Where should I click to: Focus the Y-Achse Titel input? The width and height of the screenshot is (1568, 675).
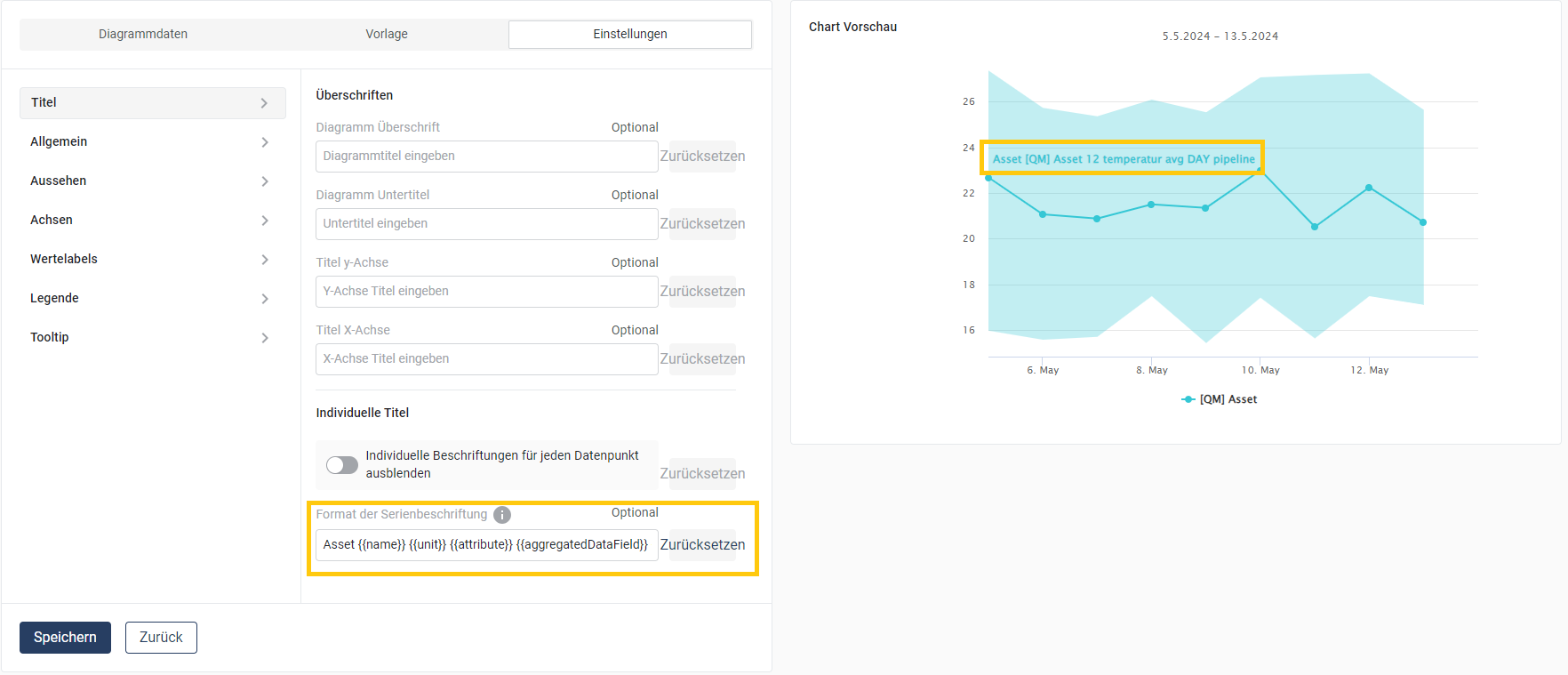click(486, 292)
